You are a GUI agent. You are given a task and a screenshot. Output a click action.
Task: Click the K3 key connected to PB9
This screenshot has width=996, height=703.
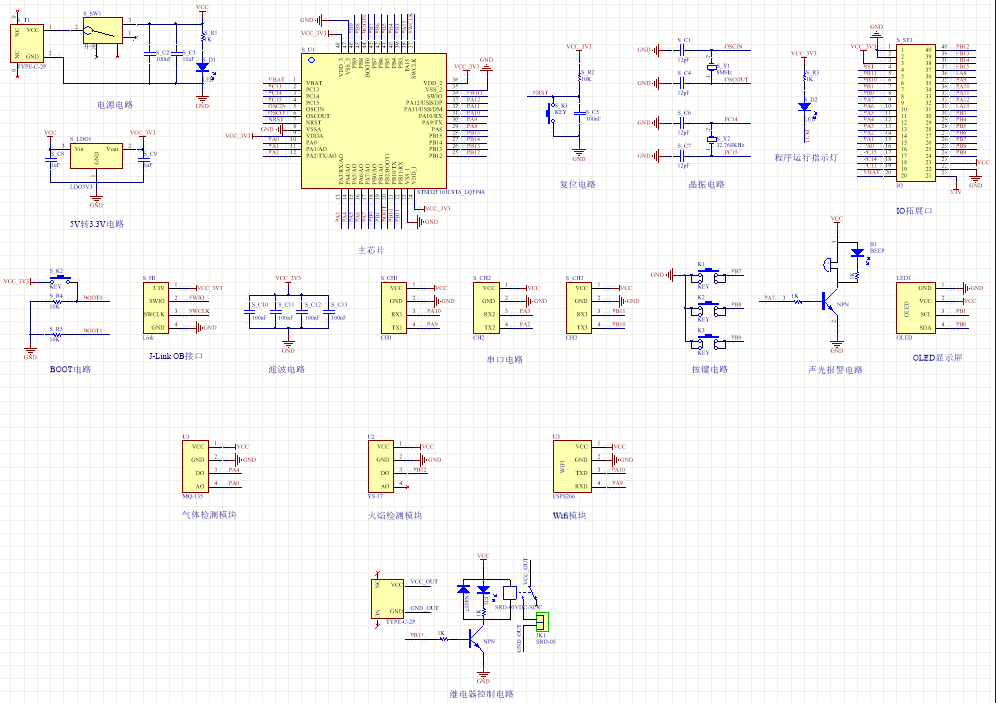point(708,343)
